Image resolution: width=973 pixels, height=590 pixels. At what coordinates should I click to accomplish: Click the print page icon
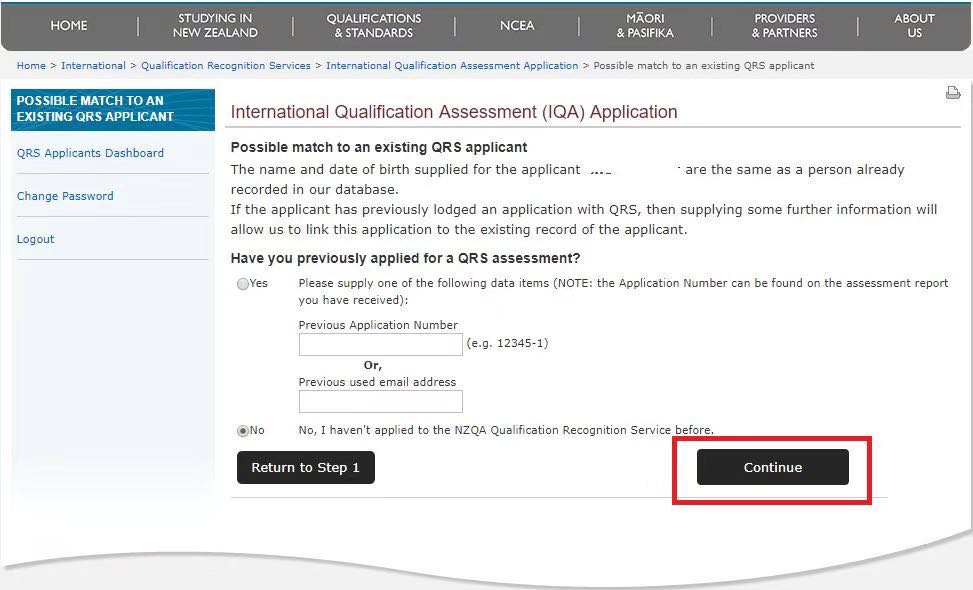point(952,93)
